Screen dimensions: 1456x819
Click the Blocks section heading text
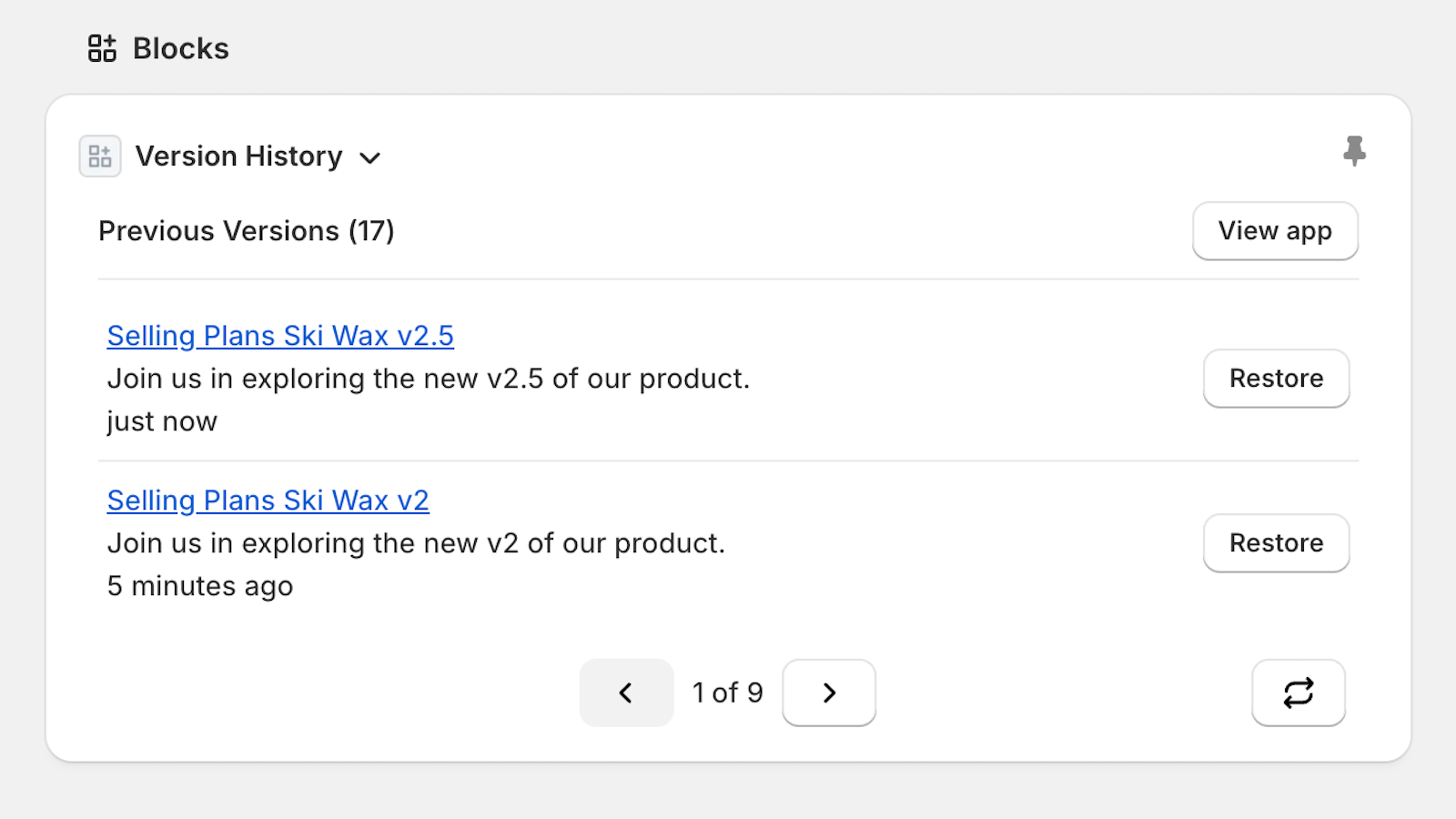(180, 48)
